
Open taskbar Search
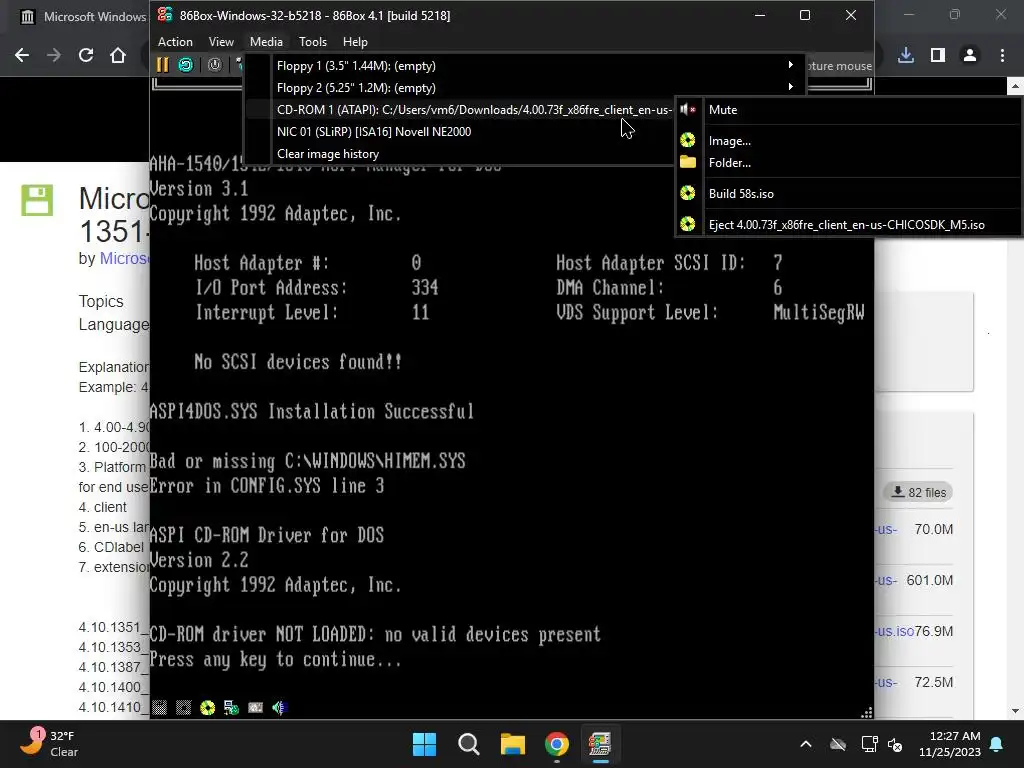[x=469, y=744]
